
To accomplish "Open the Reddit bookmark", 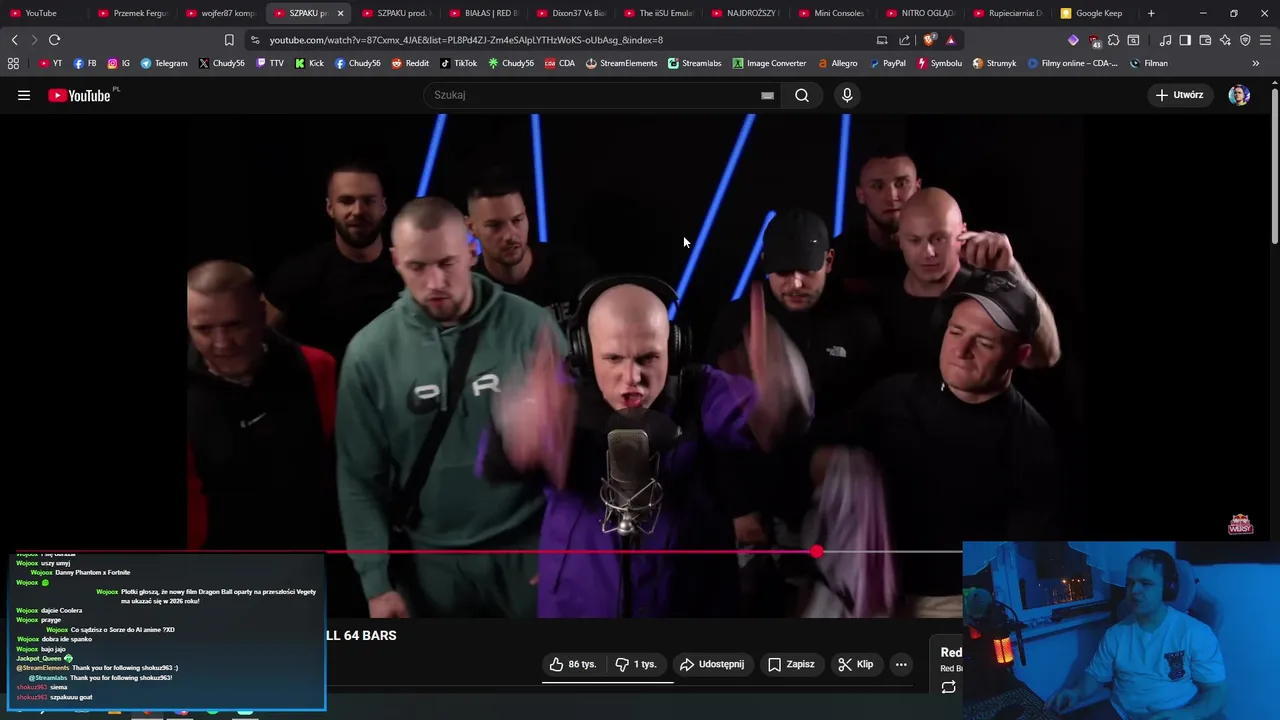I will coord(410,63).
